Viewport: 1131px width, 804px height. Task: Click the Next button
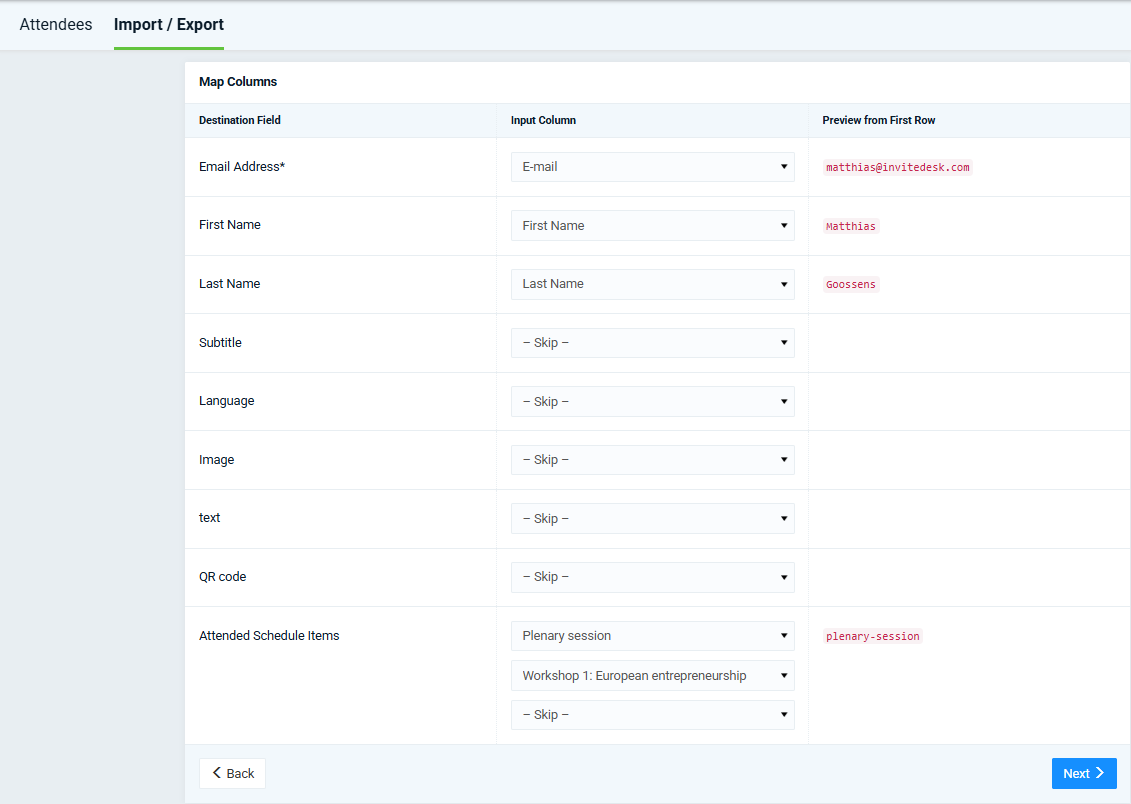pos(1083,773)
